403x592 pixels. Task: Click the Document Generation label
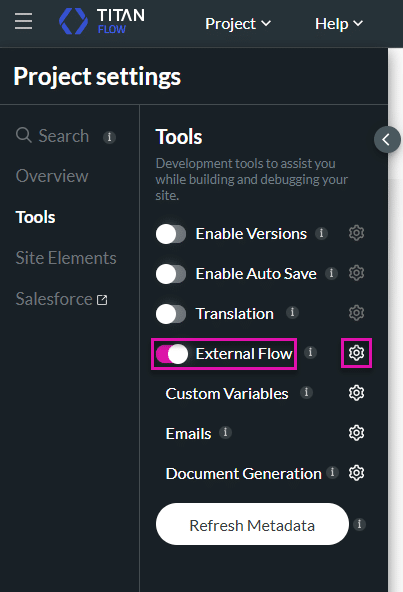(x=244, y=474)
